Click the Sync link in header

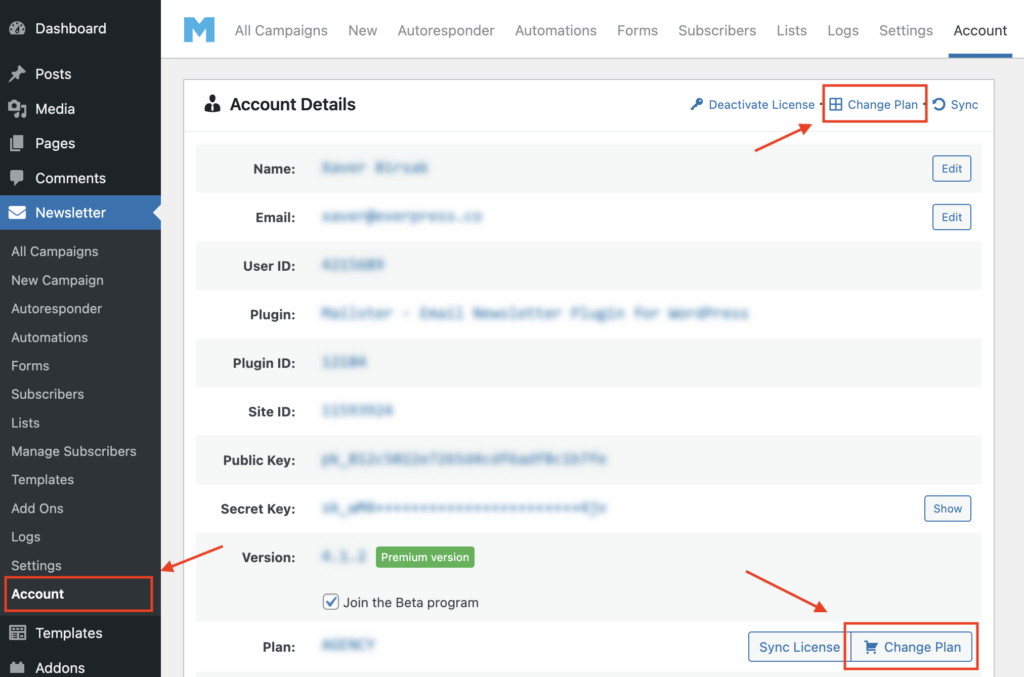[x=955, y=104]
